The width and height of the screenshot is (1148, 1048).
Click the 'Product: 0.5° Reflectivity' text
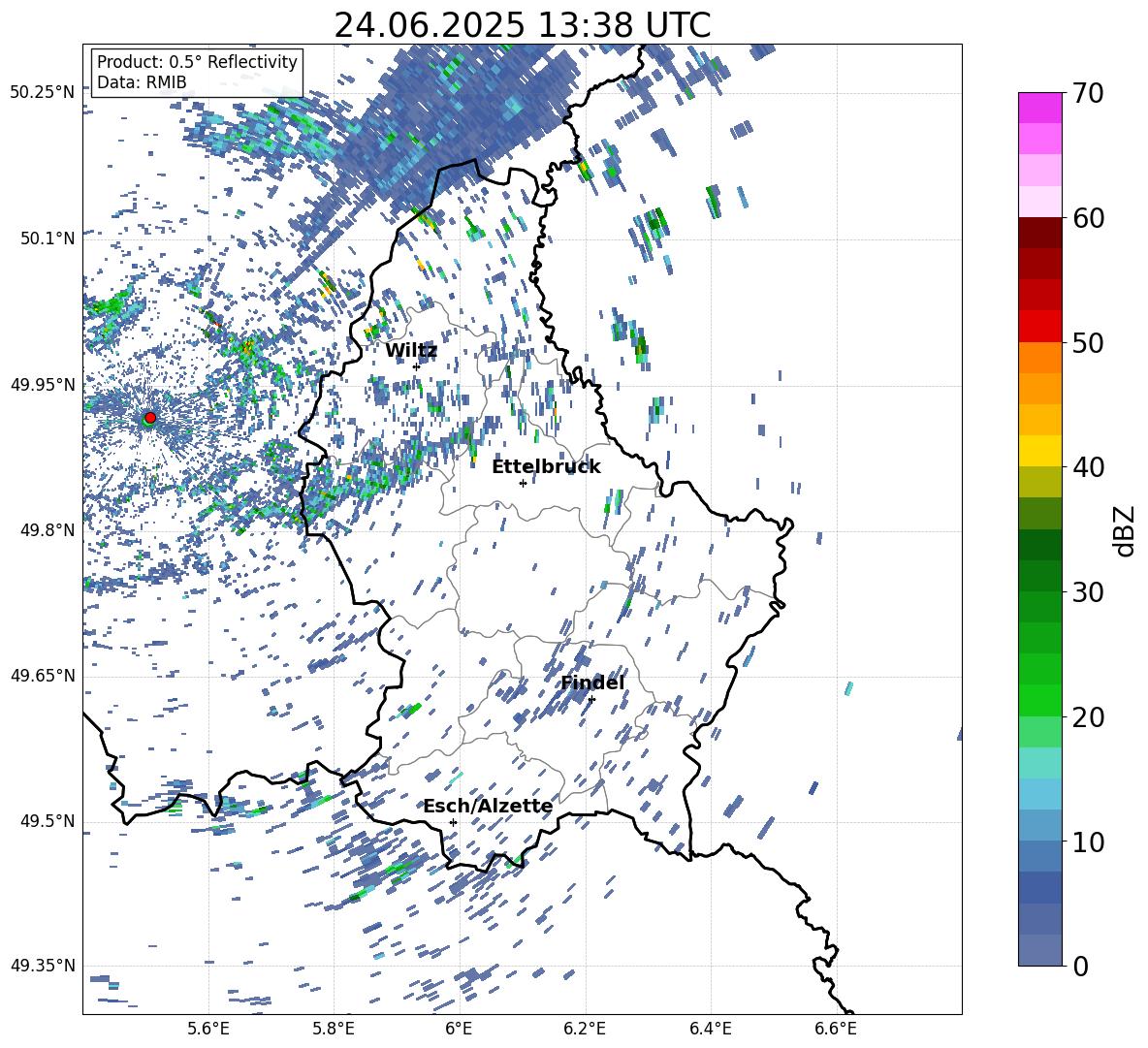pyautogui.click(x=197, y=61)
